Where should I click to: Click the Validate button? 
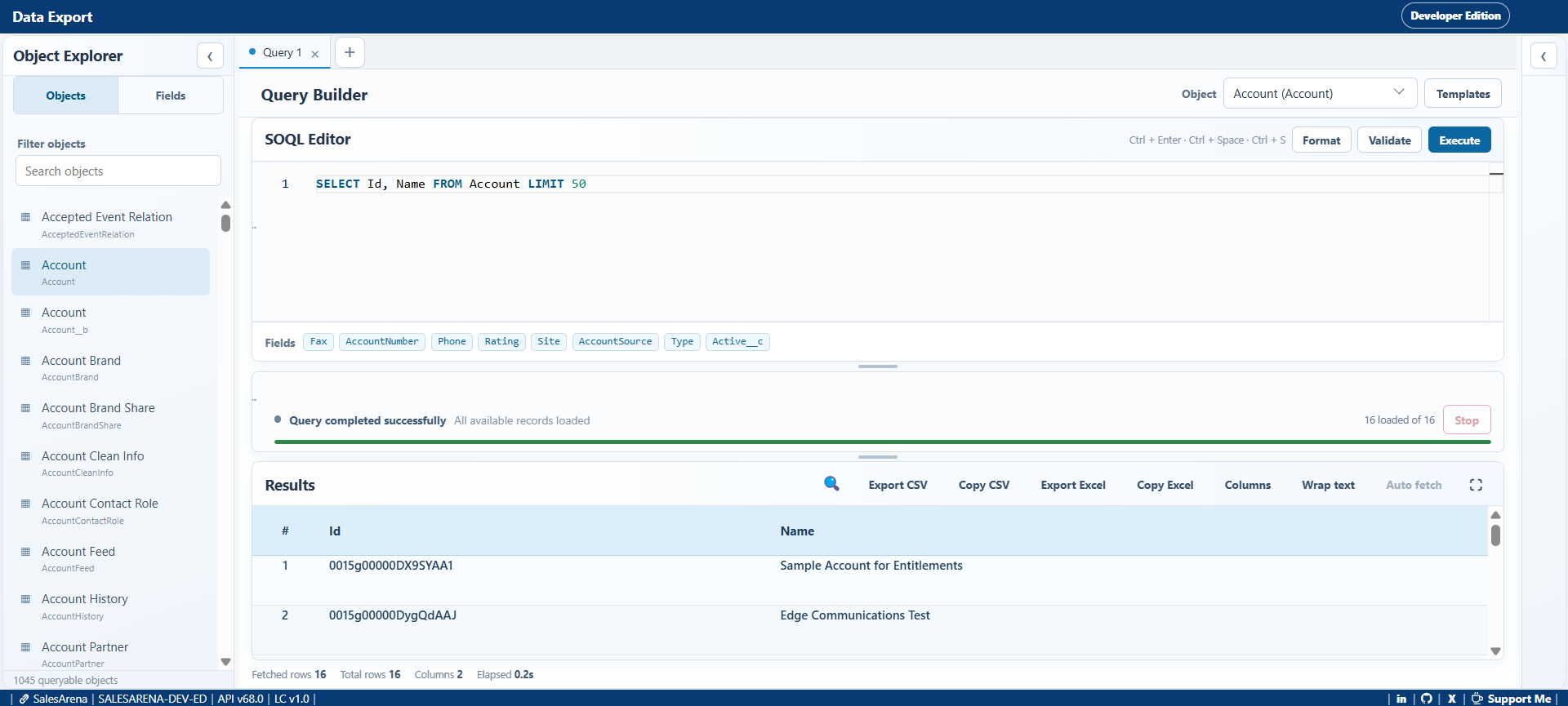1390,140
